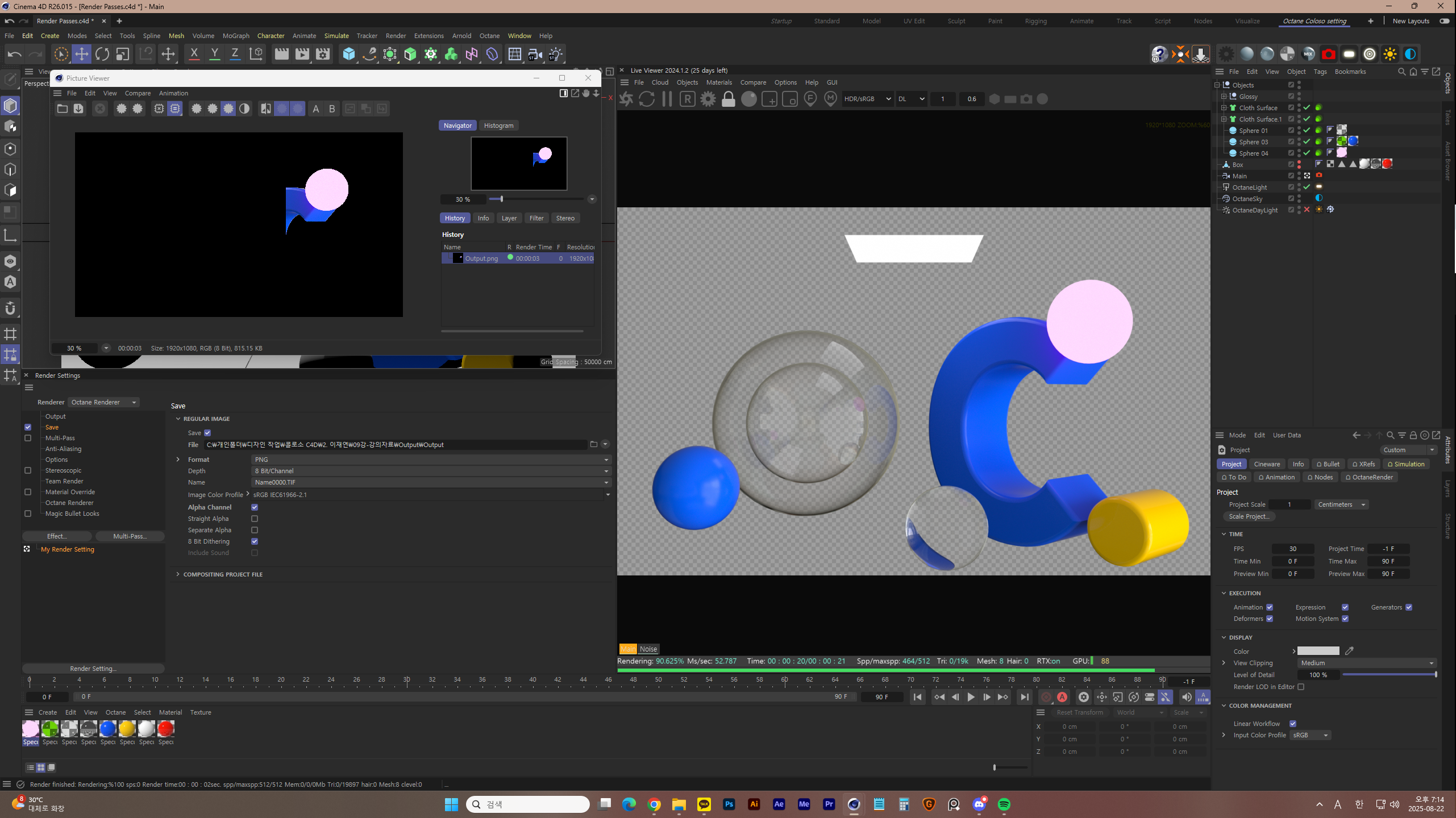The image size is (1456, 818).
Task: Enable the Straight Alpha checkbox
Action: (255, 519)
